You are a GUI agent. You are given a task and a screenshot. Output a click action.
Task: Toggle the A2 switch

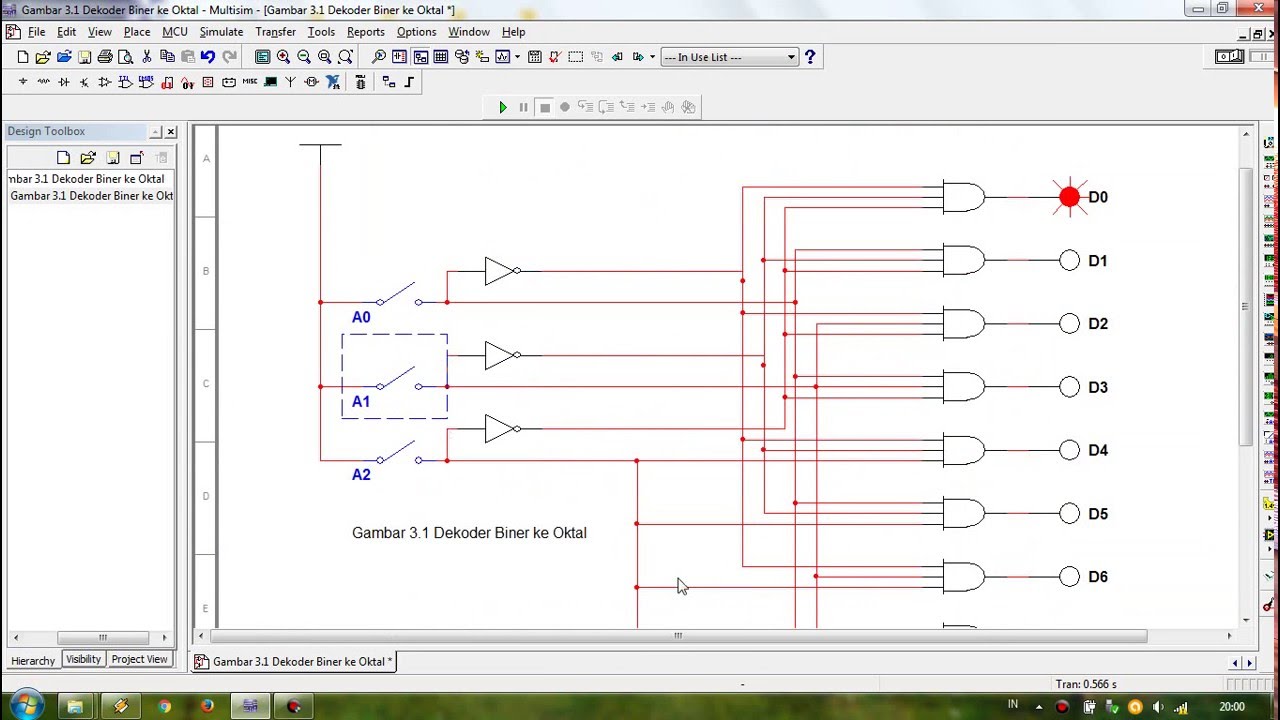398,454
